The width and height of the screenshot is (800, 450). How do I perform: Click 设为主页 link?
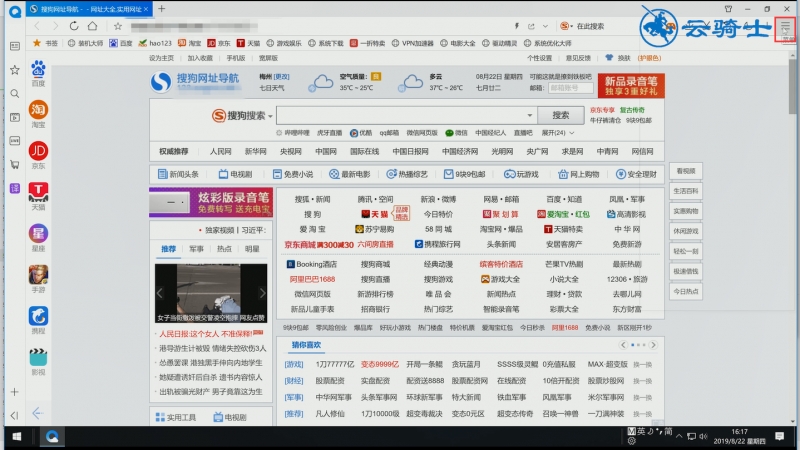point(161,58)
